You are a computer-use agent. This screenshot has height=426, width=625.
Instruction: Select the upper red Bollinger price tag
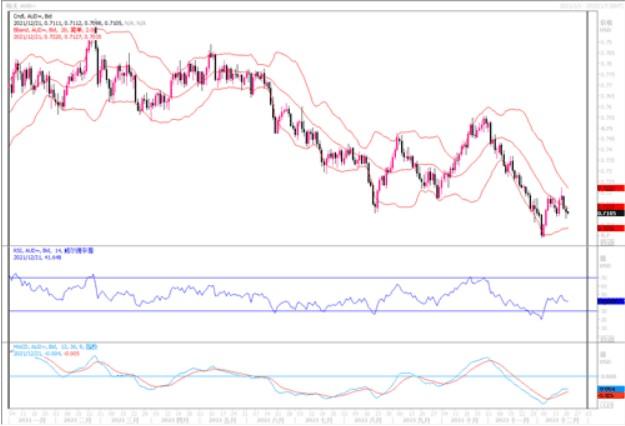606,188
